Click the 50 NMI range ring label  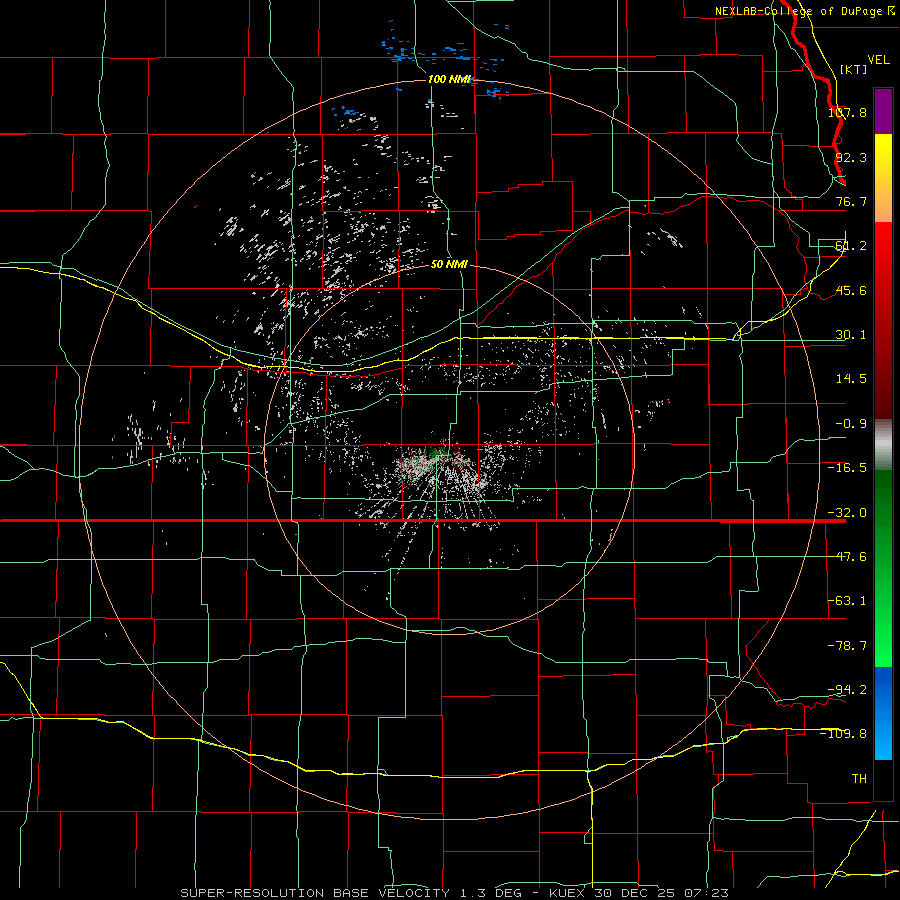pyautogui.click(x=449, y=265)
